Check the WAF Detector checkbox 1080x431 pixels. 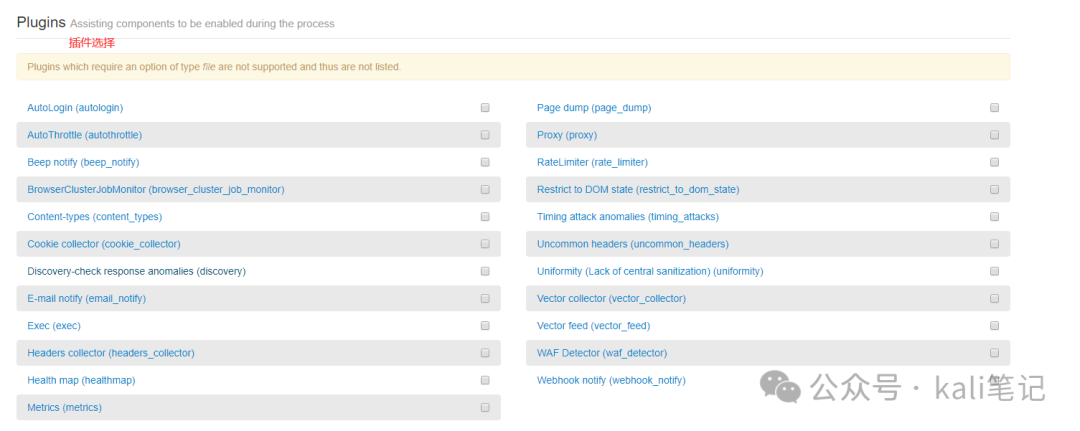994,353
